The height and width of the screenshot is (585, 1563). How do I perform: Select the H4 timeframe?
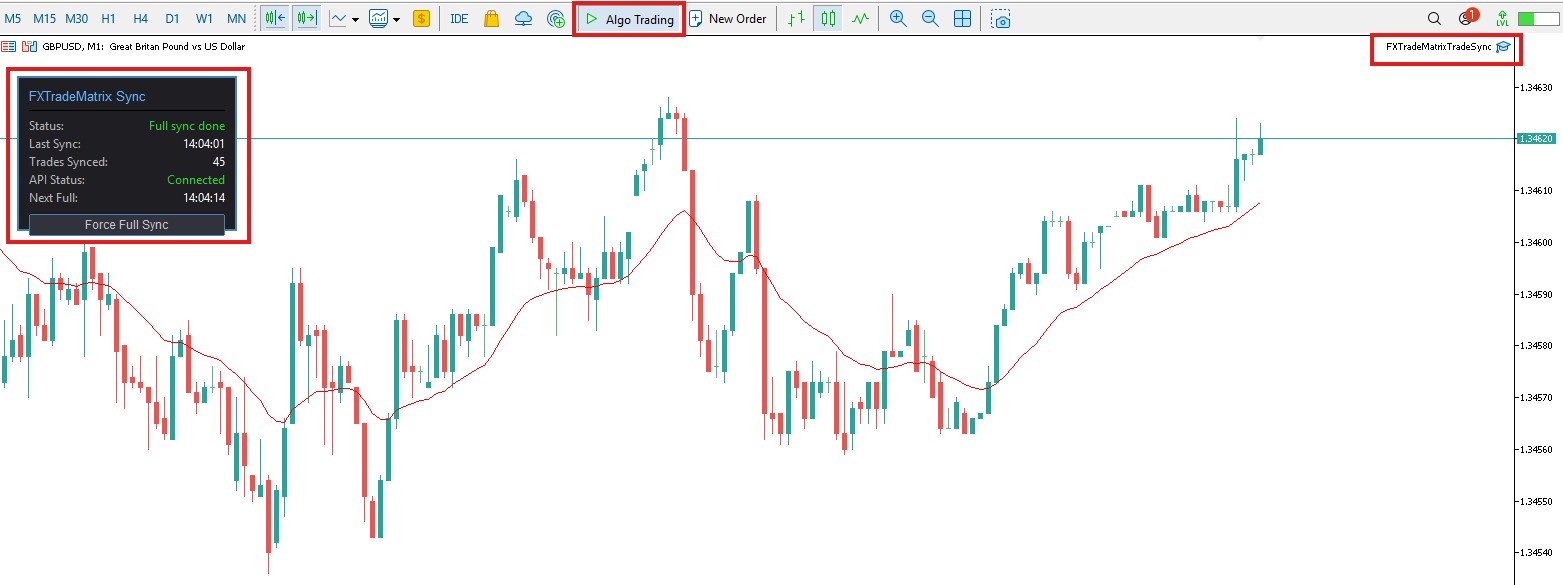click(x=141, y=19)
